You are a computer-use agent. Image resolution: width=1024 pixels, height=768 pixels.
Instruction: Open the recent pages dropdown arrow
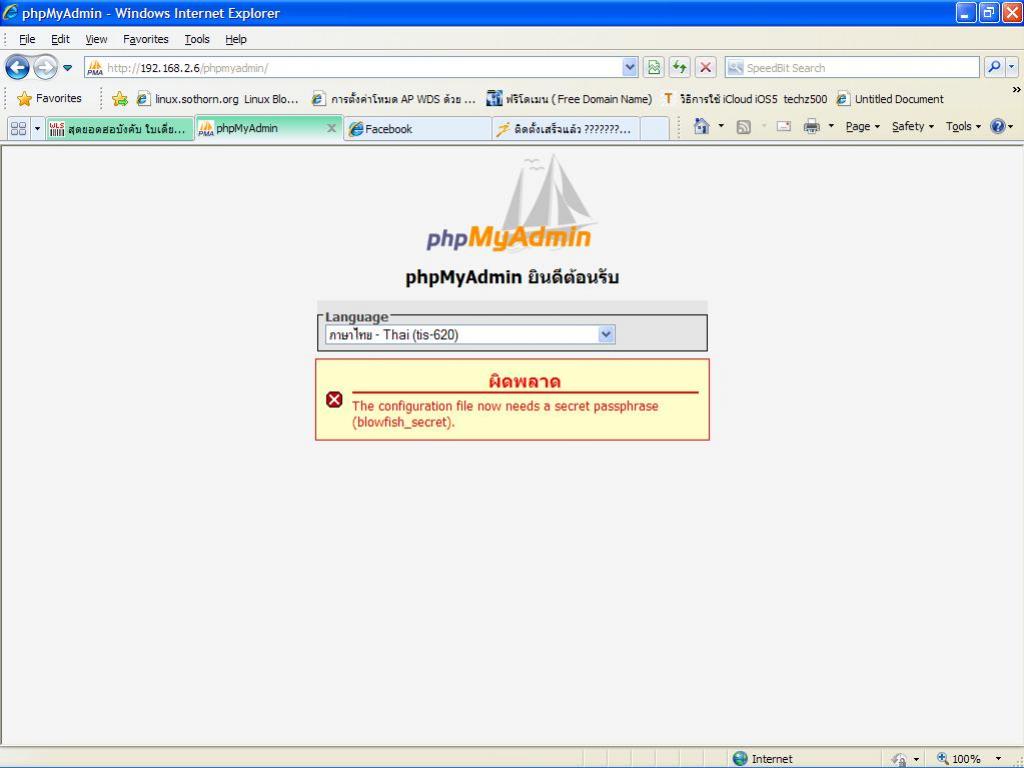67,68
